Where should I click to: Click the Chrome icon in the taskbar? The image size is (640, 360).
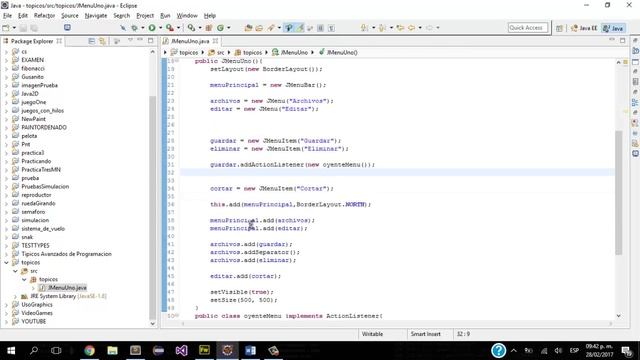tap(89, 350)
